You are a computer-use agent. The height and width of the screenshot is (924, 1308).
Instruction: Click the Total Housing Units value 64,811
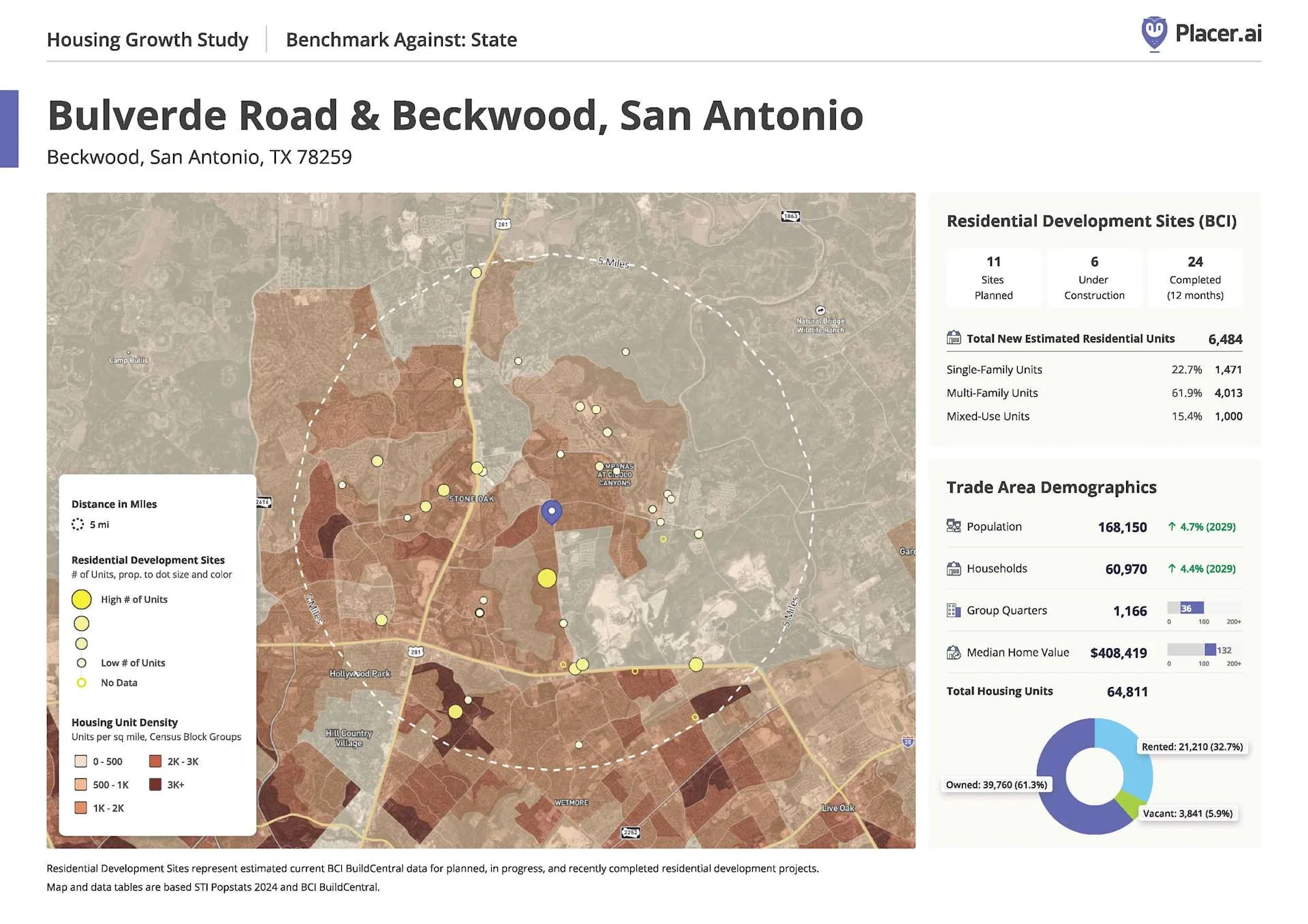coord(1127,692)
